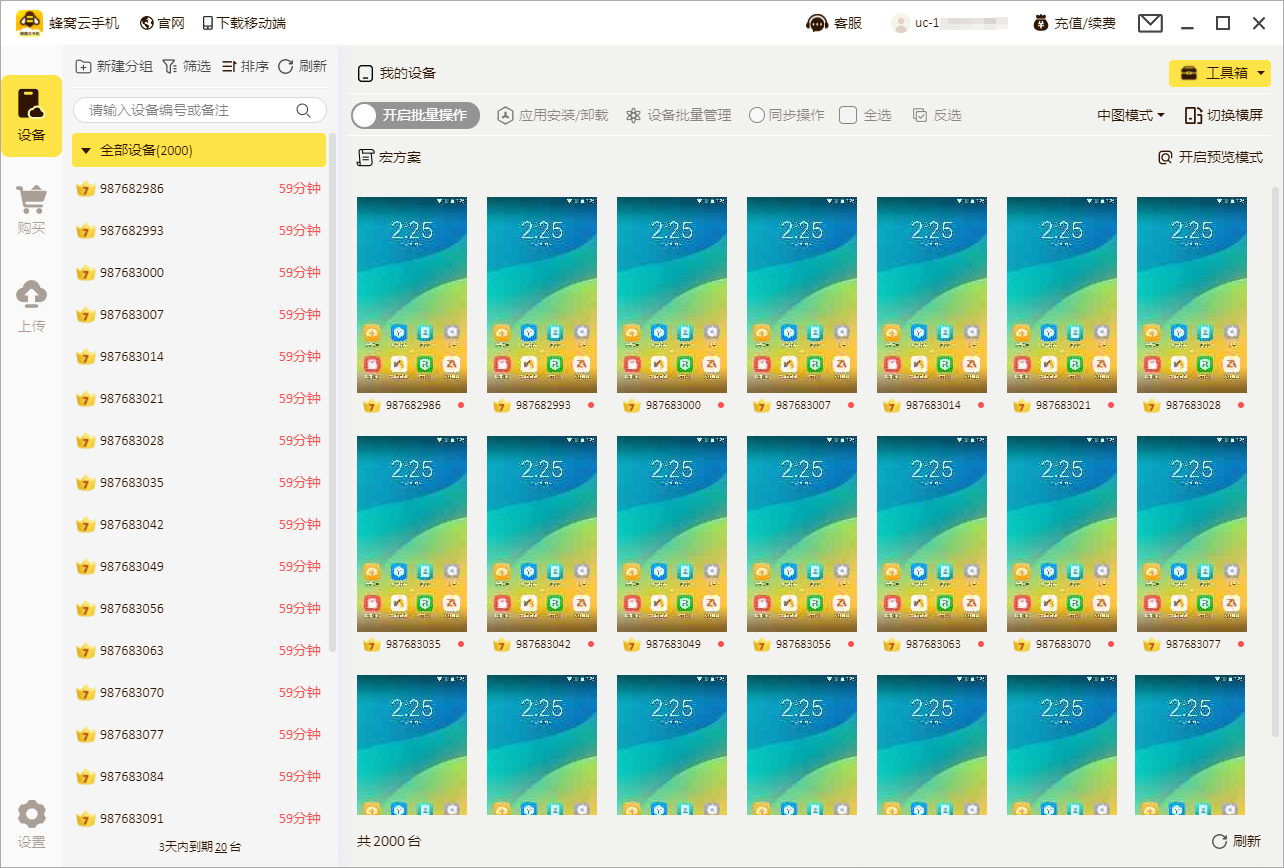Click 共 2000 台 total count text

coord(389,841)
